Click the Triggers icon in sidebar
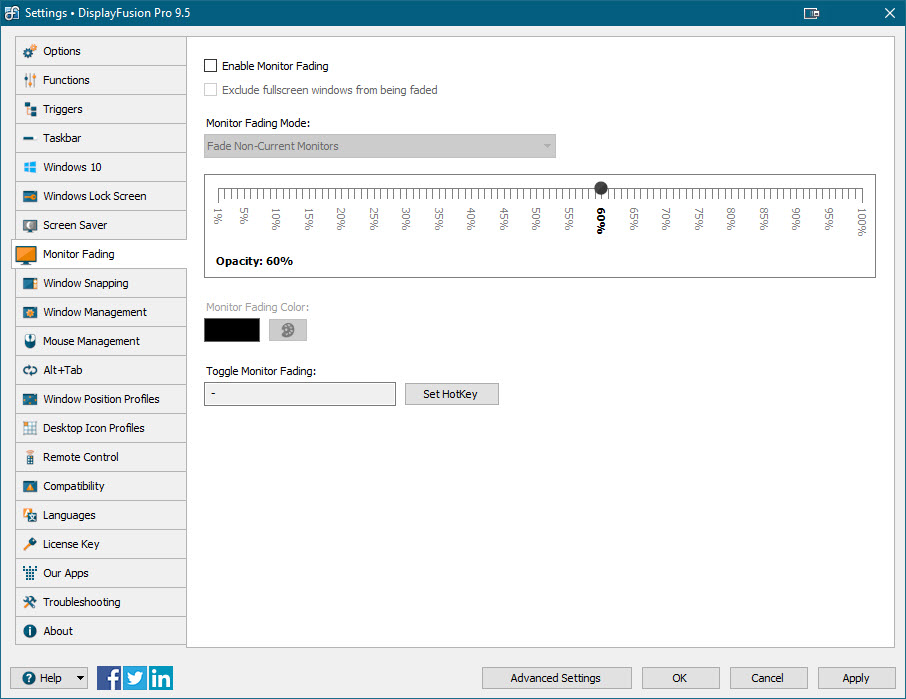The image size is (906, 699). tap(30, 109)
